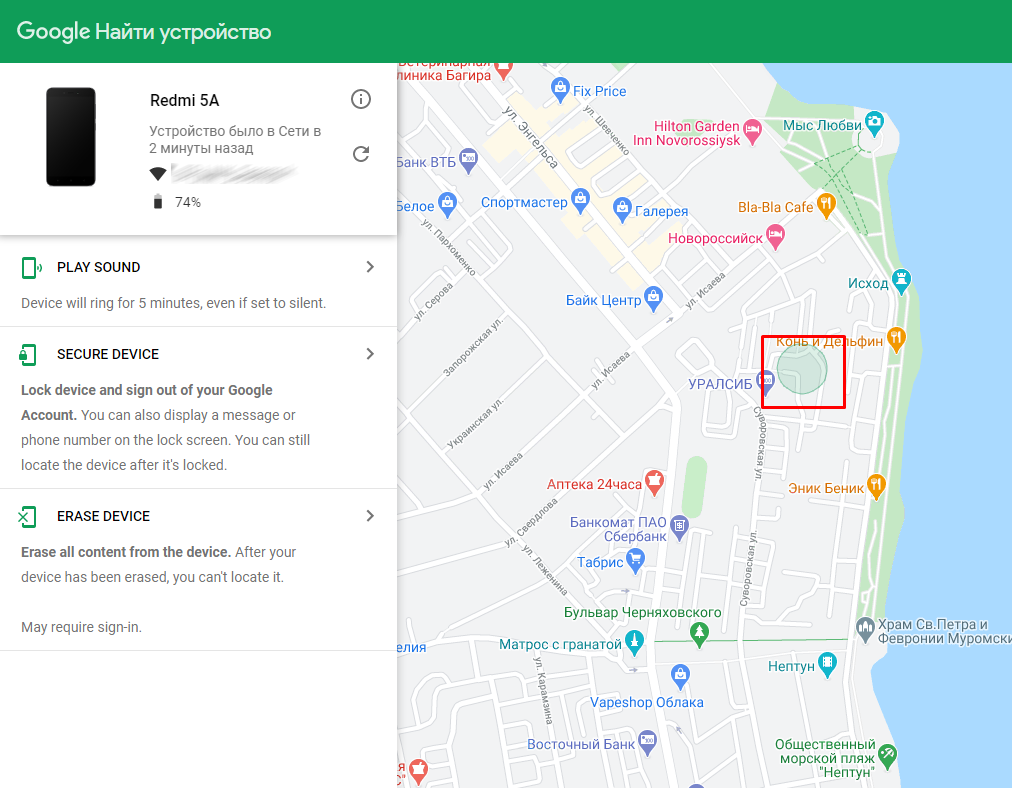
Task: Select the Fix Price shop marker
Action: pyautogui.click(x=560, y=89)
